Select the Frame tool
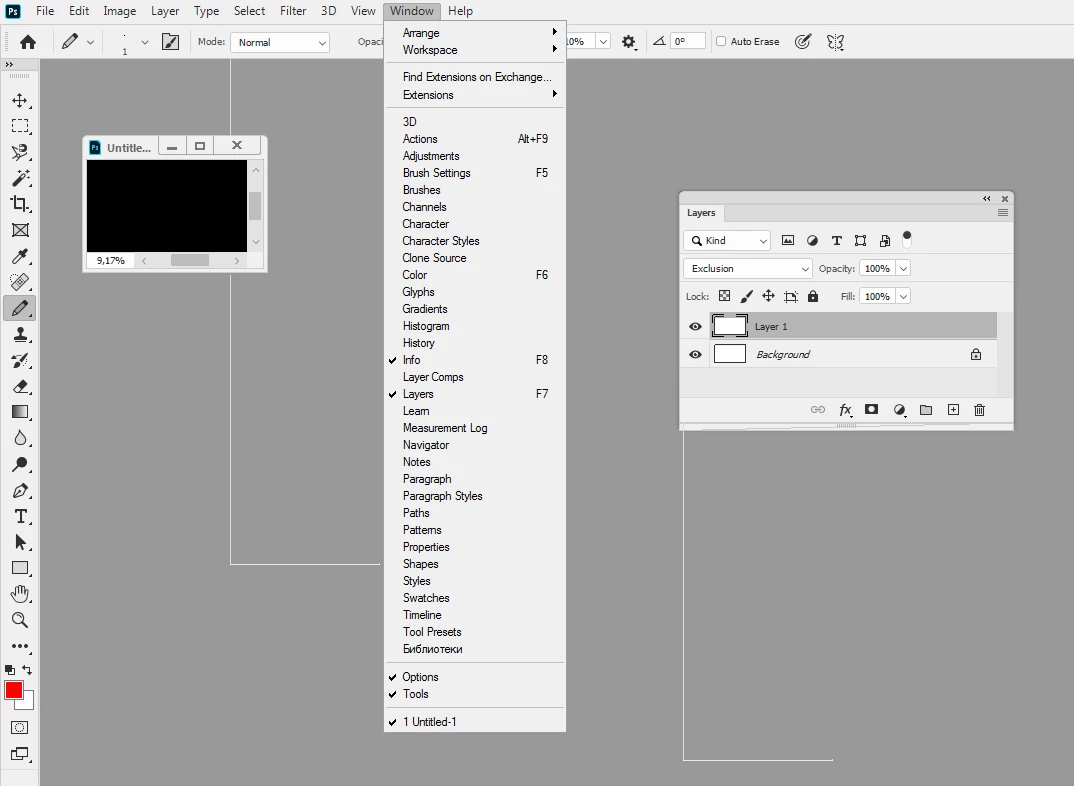The height and width of the screenshot is (786, 1074). [20, 230]
